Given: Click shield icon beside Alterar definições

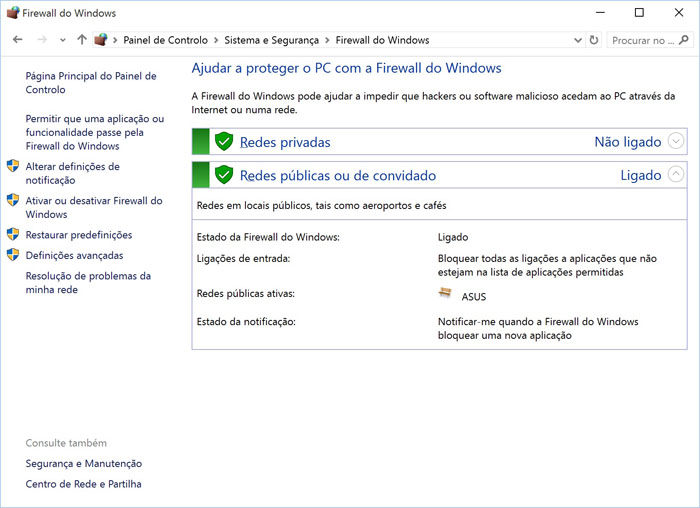Looking at the screenshot, I should pos(13,166).
